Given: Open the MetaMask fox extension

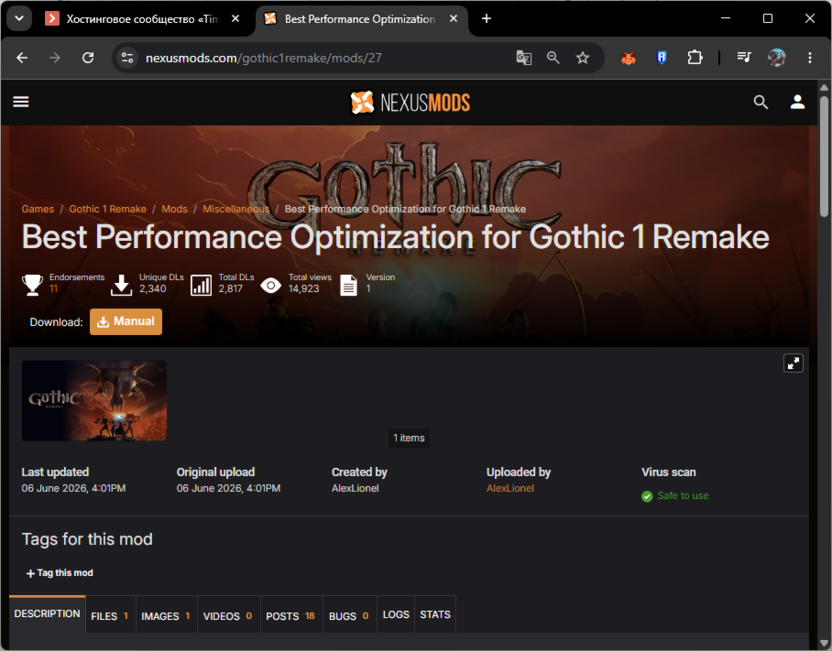Looking at the screenshot, I should 628,58.
